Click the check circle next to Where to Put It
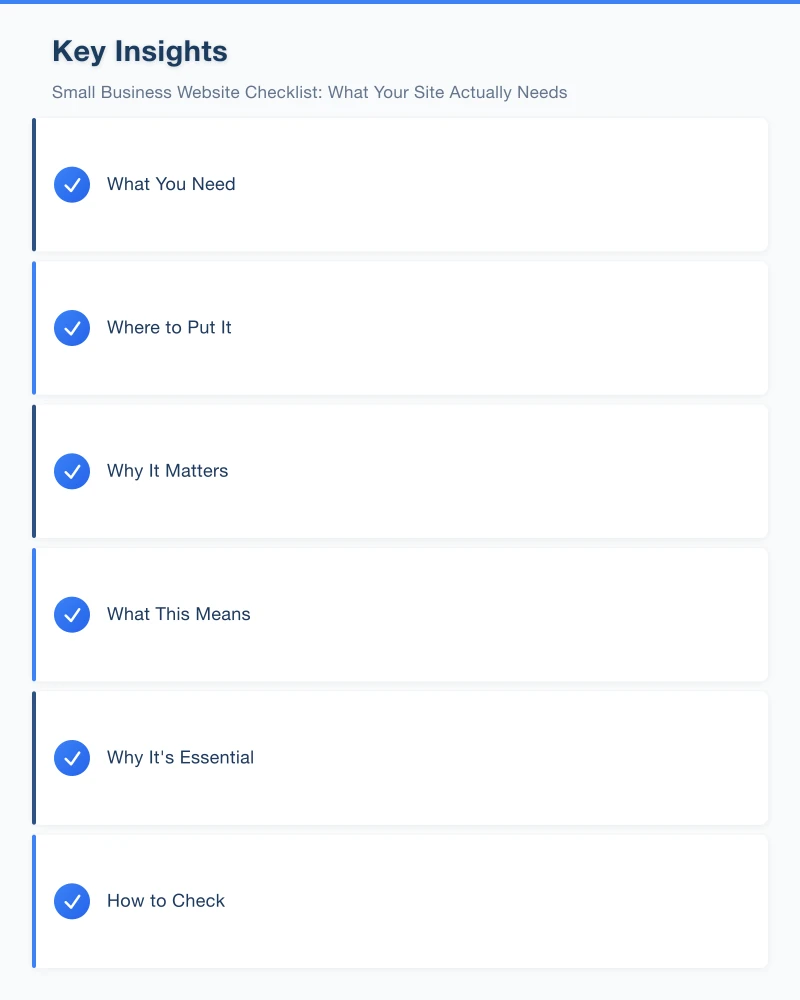 pos(72,328)
